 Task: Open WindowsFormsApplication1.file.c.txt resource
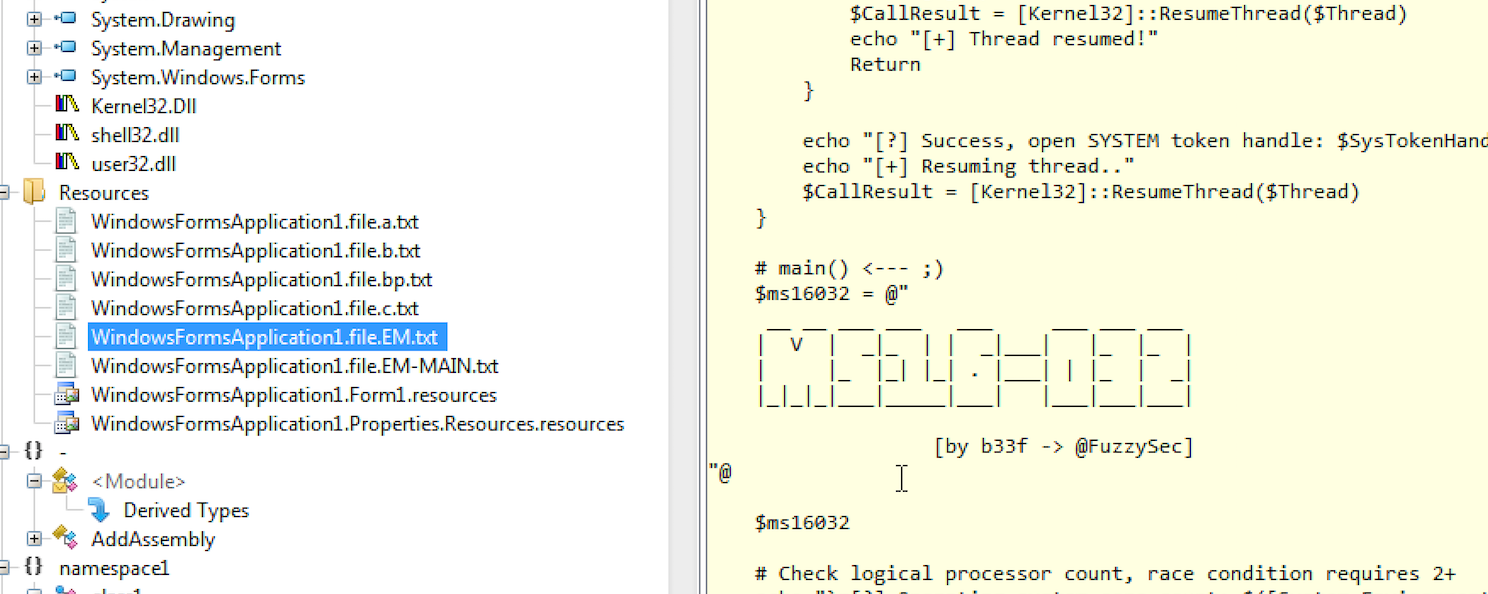click(254, 309)
